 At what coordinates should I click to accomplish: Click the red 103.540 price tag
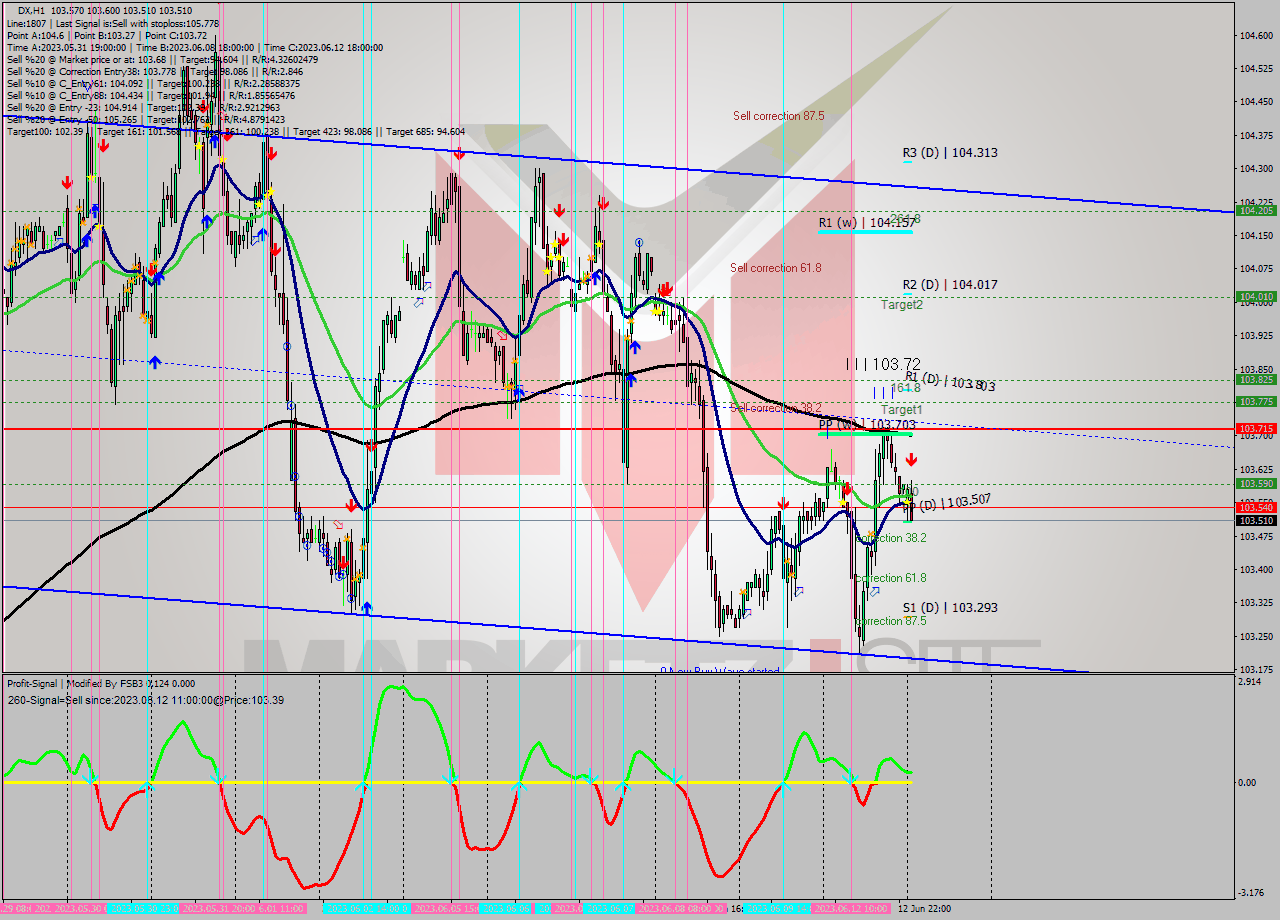1256,507
